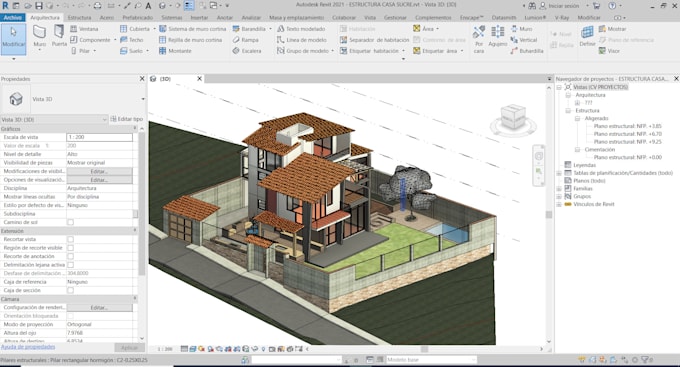Select Grupo de modelo tool
The width and height of the screenshot is (680, 367).
coord(303,51)
